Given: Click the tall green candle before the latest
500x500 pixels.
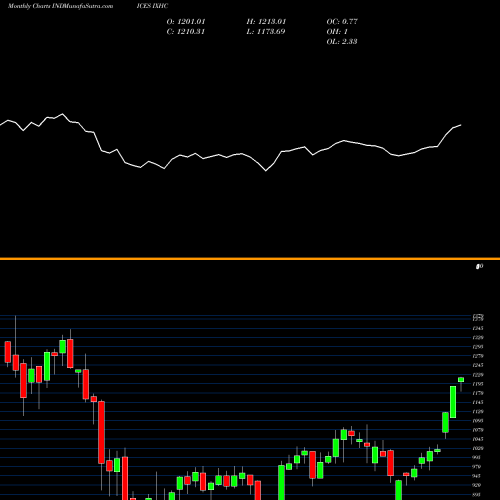Looking at the screenshot, I should tap(453, 402).
